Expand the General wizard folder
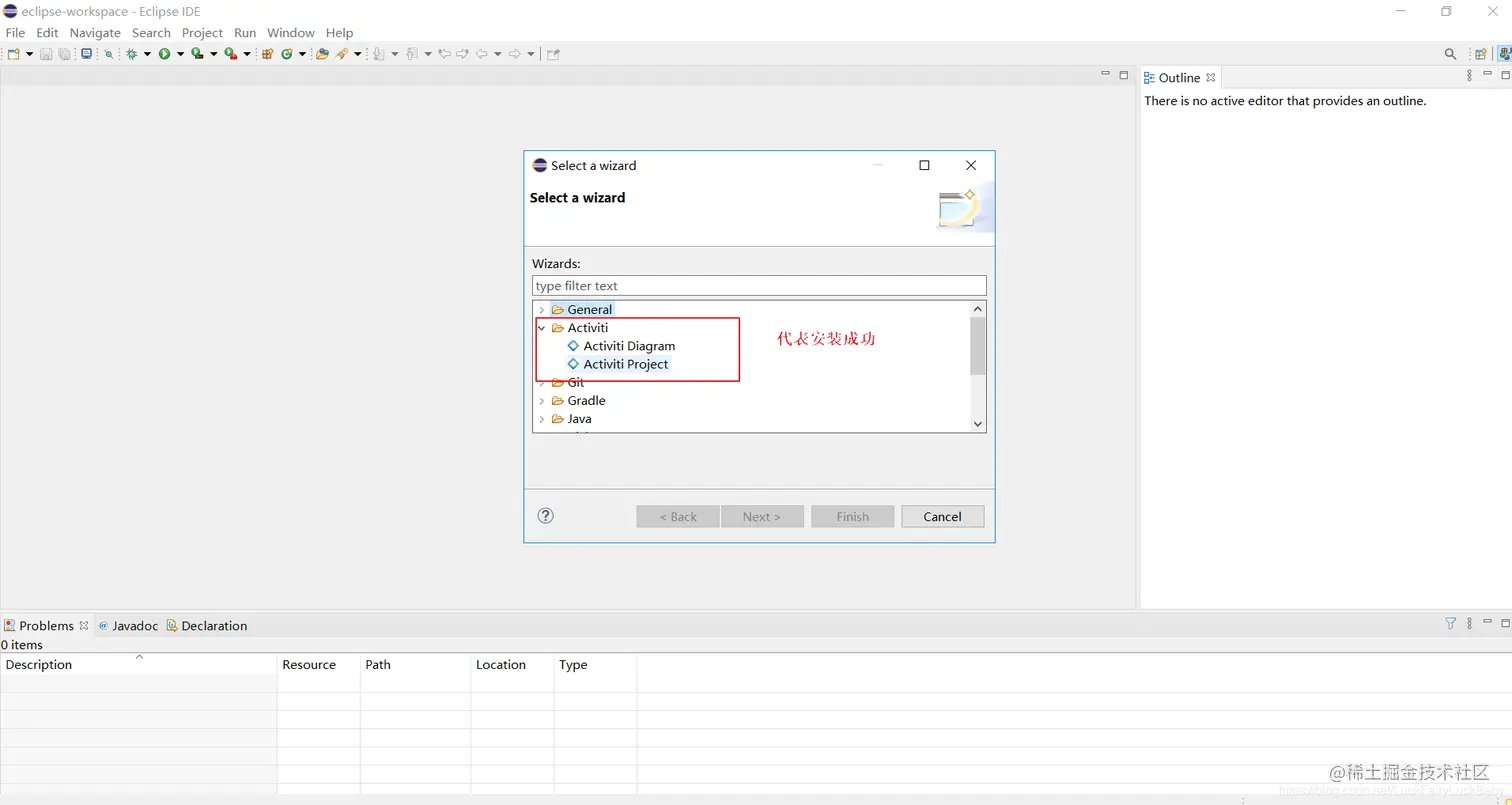The width and height of the screenshot is (1512, 805). coord(542,310)
